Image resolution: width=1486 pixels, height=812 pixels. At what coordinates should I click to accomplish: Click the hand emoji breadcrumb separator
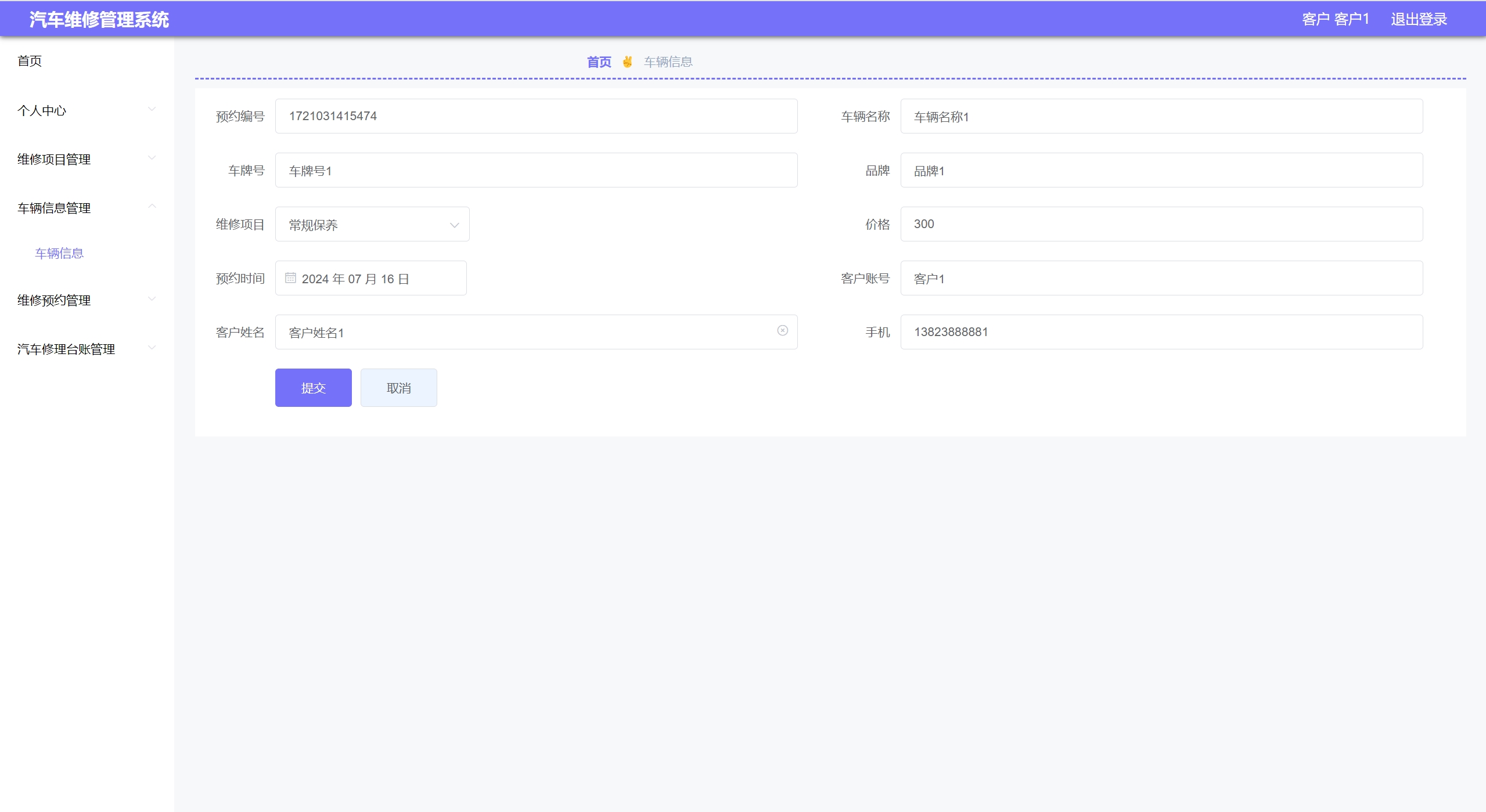pyautogui.click(x=627, y=62)
